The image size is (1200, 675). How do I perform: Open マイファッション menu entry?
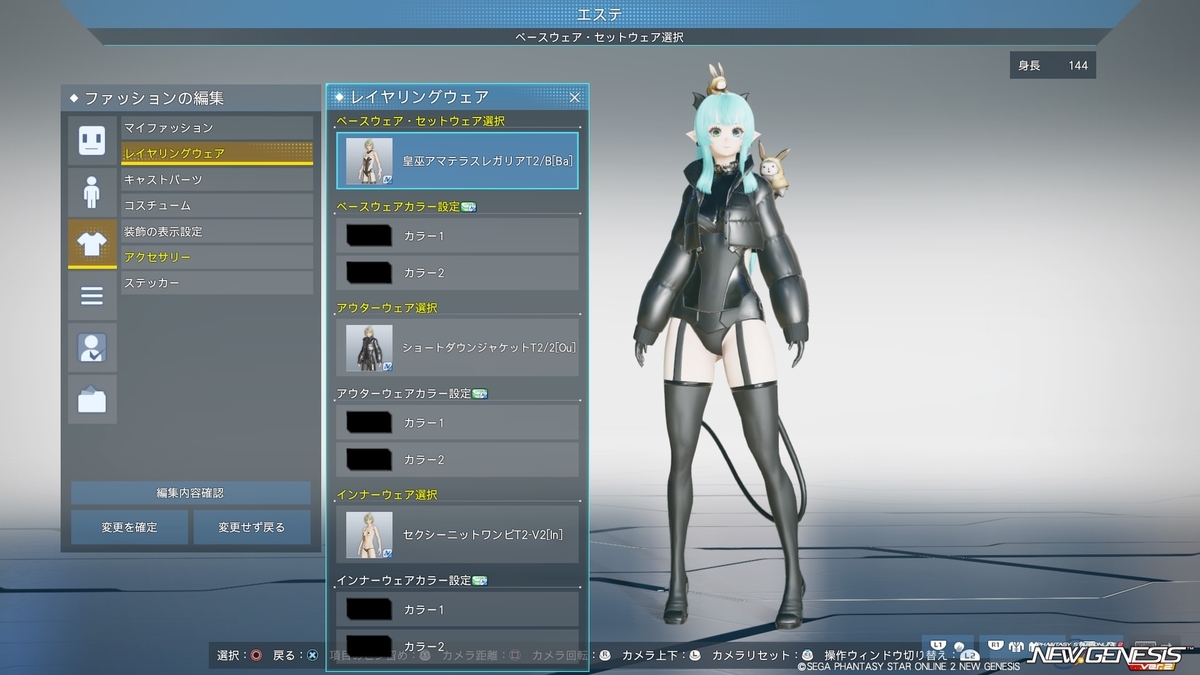pyautogui.click(x=217, y=128)
